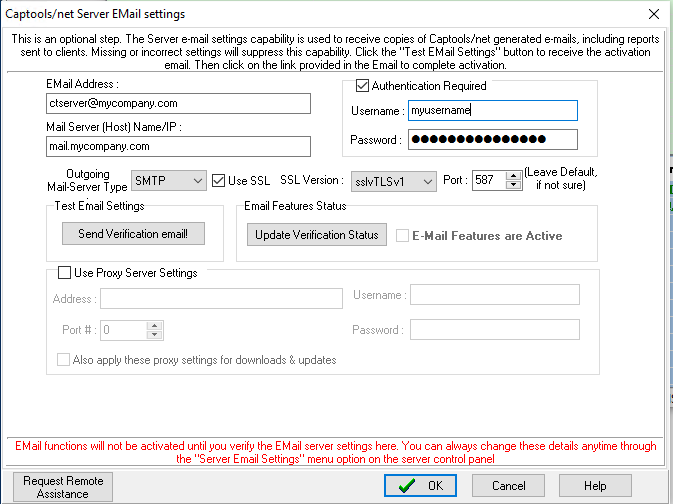Open the Outgoing Mail-Server Type dropdown

pos(169,181)
